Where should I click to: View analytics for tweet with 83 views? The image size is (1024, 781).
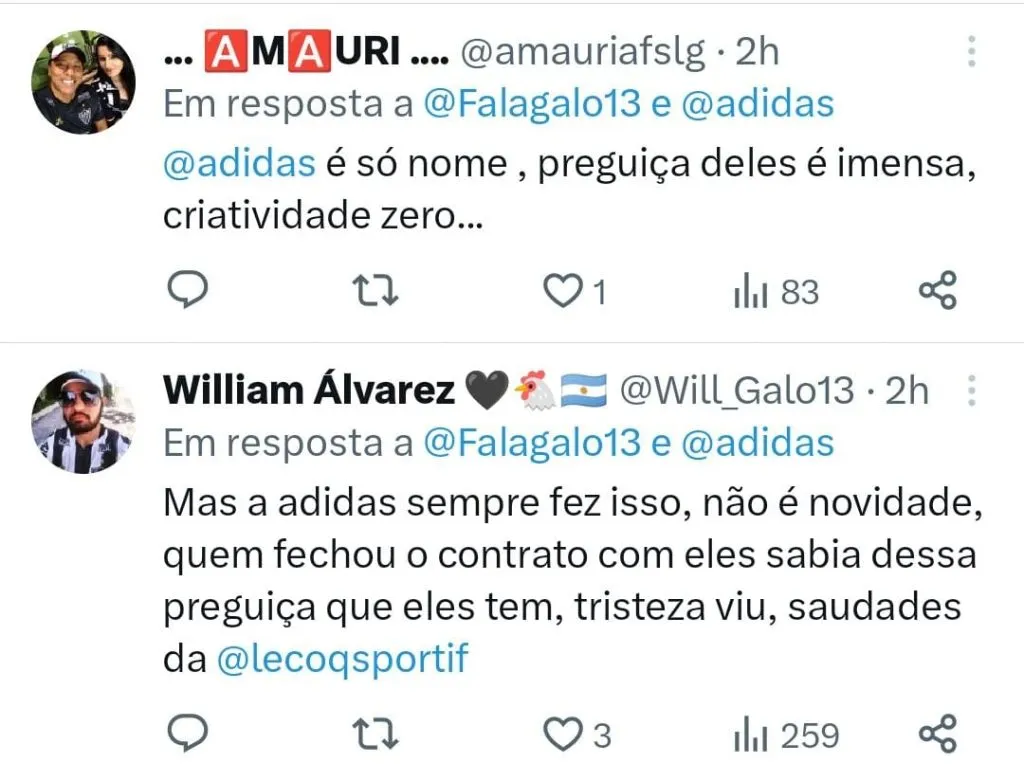pyautogui.click(x=776, y=292)
